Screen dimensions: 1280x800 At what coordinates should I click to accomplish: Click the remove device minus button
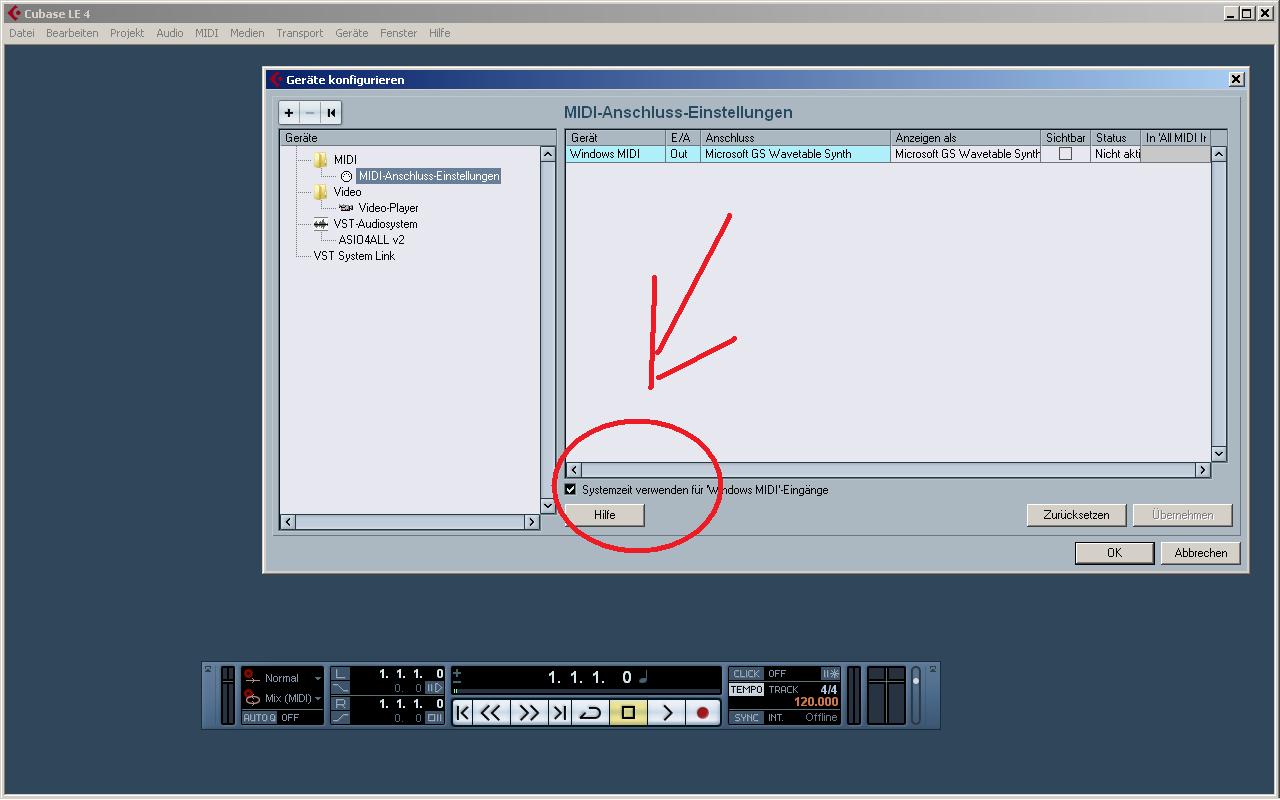[x=310, y=113]
